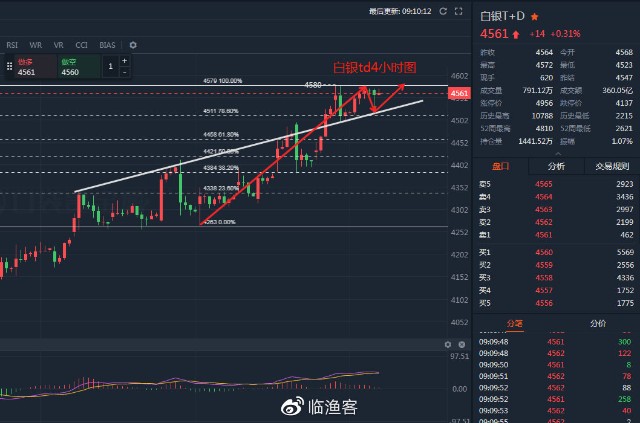Viewport: 640px width, 423px height.
Task: Open fullscreen chart view
Action: [x=459, y=11]
